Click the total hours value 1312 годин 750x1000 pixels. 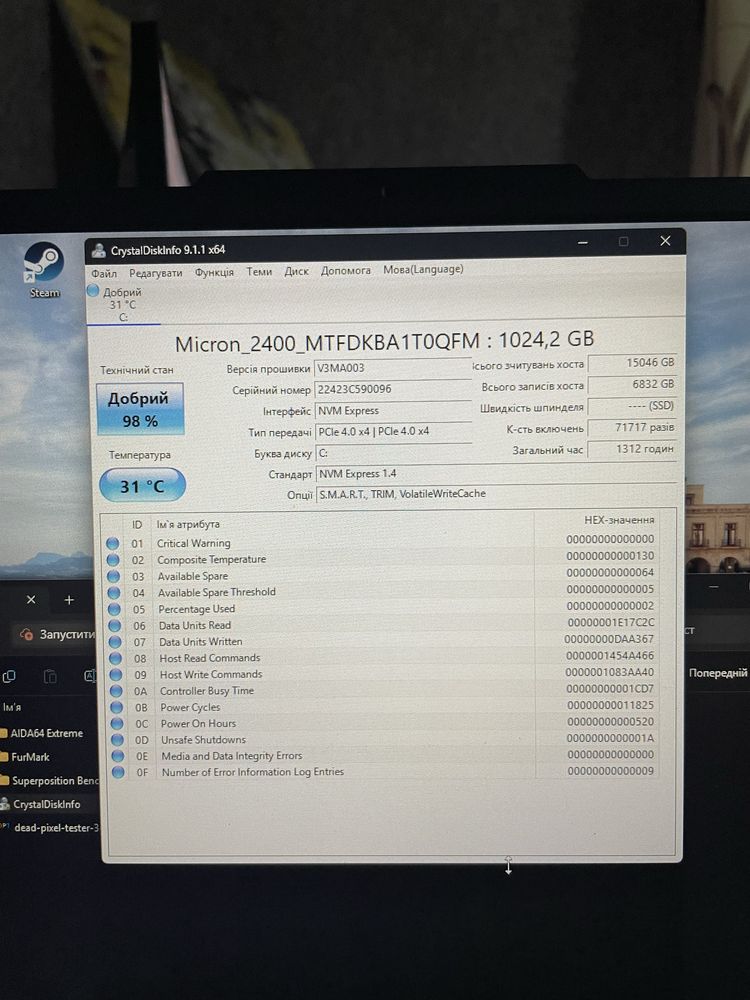pyautogui.click(x=632, y=449)
